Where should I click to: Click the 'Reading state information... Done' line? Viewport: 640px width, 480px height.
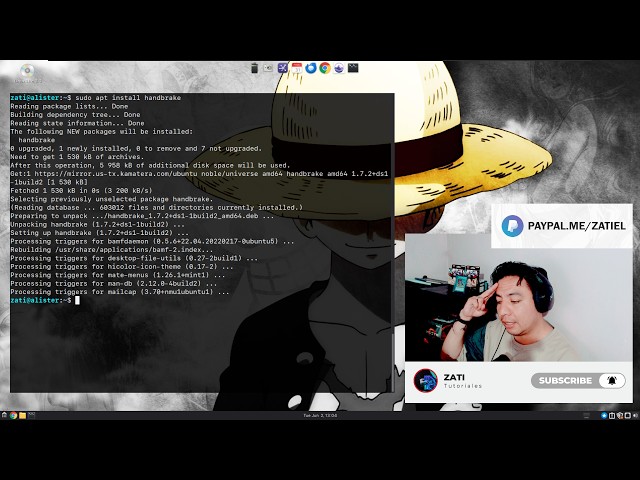77,123
